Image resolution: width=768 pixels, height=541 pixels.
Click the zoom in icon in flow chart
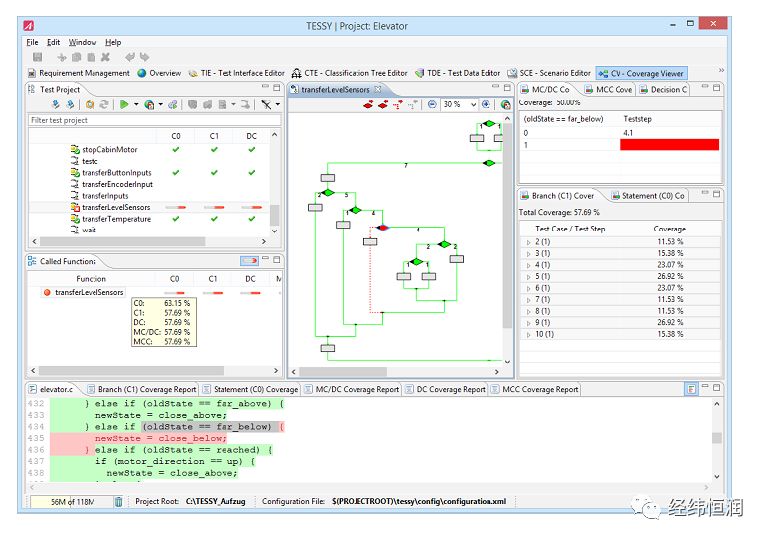[486, 104]
